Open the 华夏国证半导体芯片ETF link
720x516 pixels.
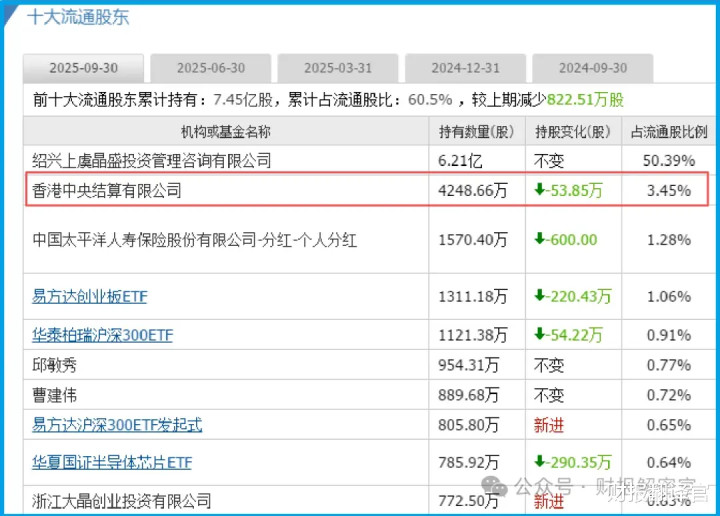click(112, 462)
